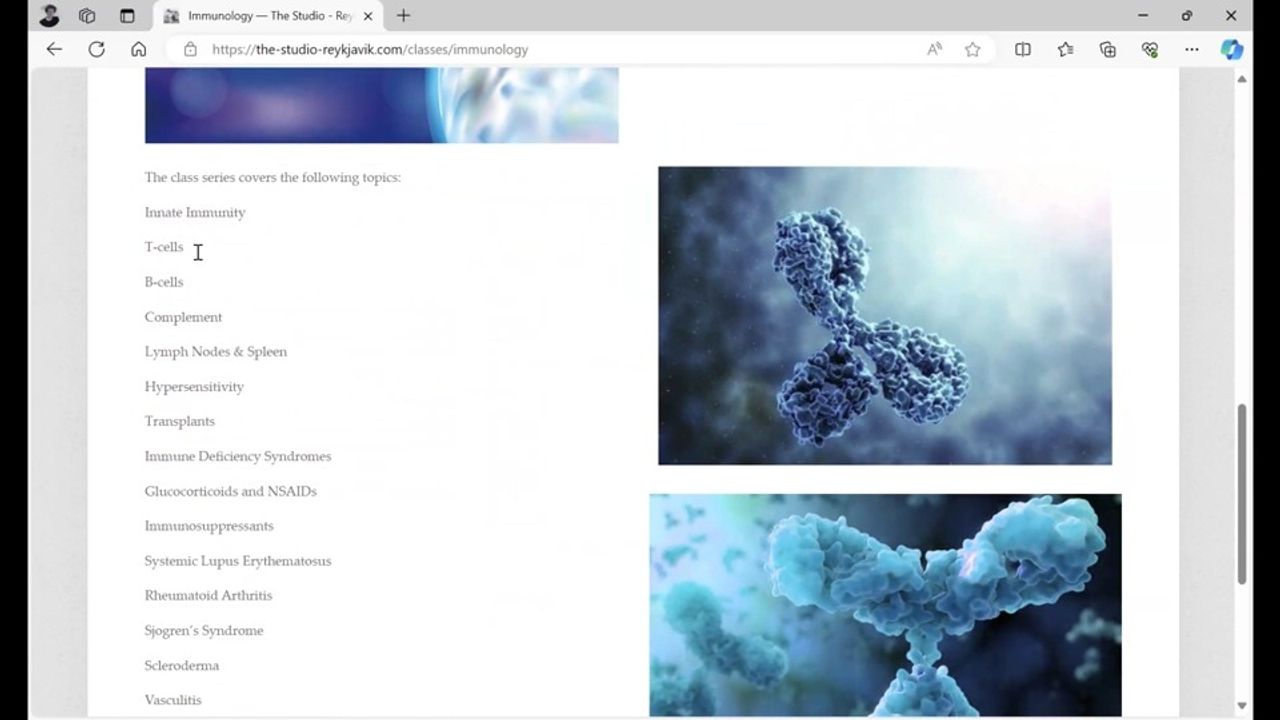Open the user profile avatar
This screenshot has width=1280, height=720.
pos(49,16)
